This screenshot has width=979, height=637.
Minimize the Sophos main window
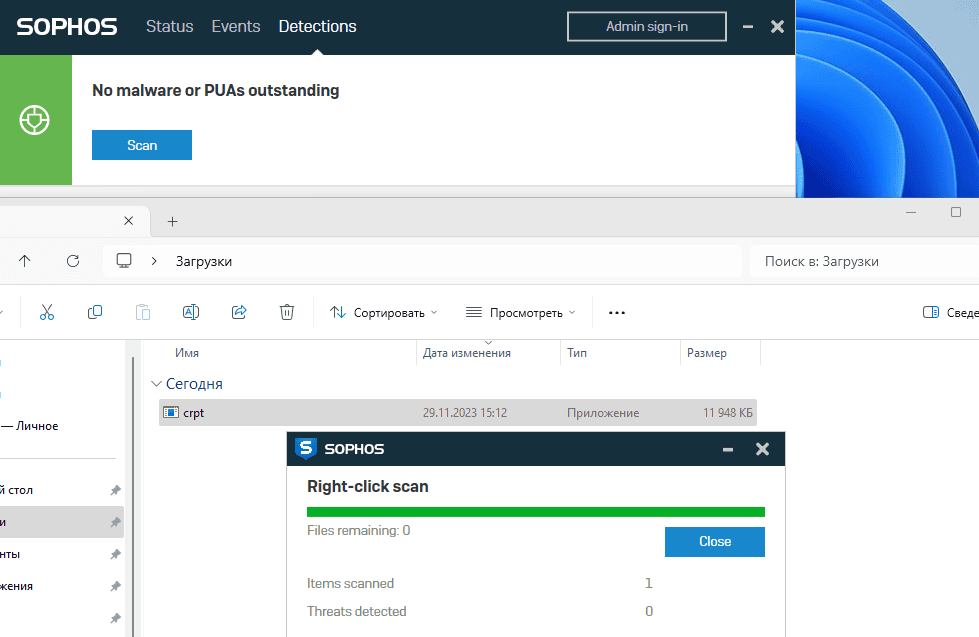pyautogui.click(x=747, y=27)
